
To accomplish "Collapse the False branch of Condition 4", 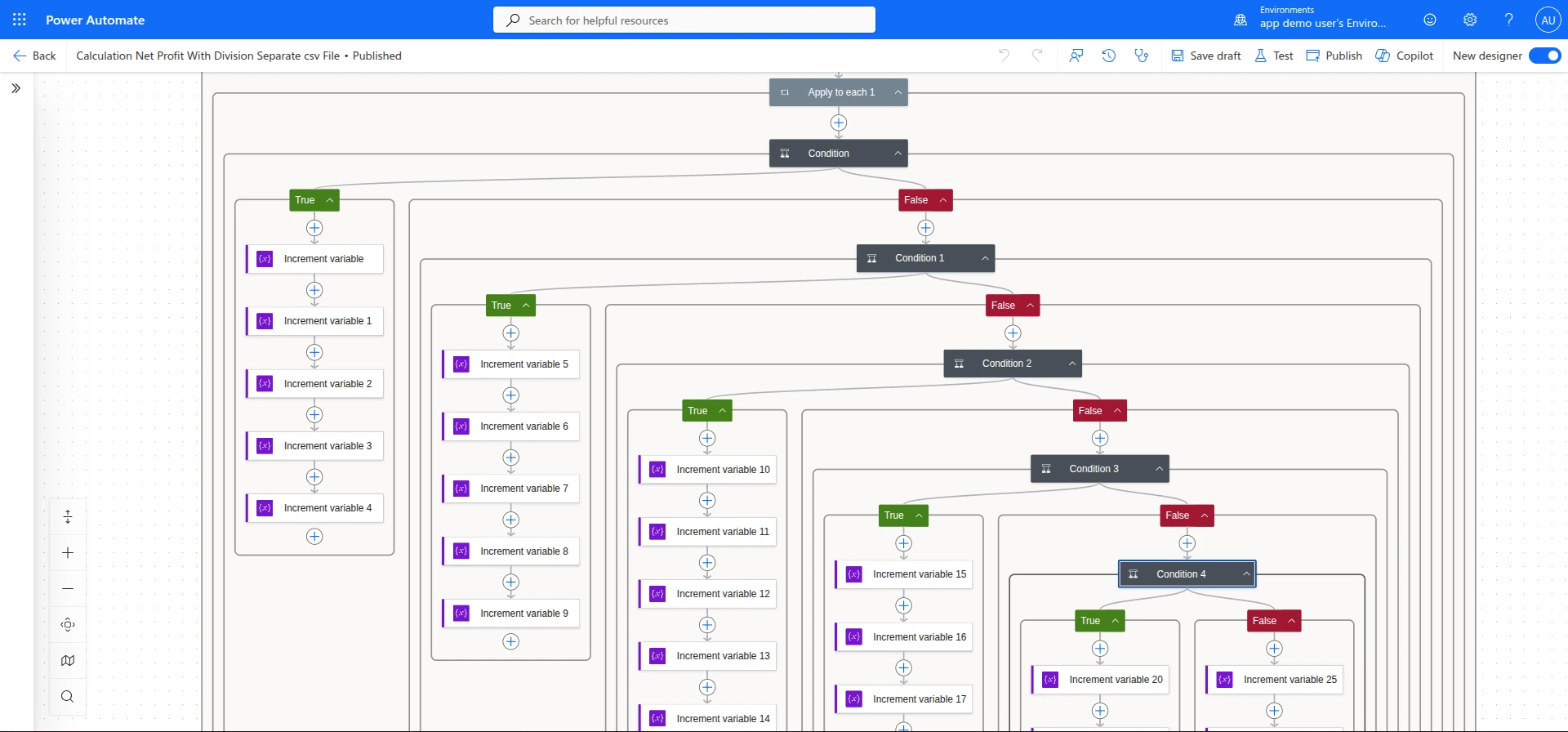I will (1292, 621).
